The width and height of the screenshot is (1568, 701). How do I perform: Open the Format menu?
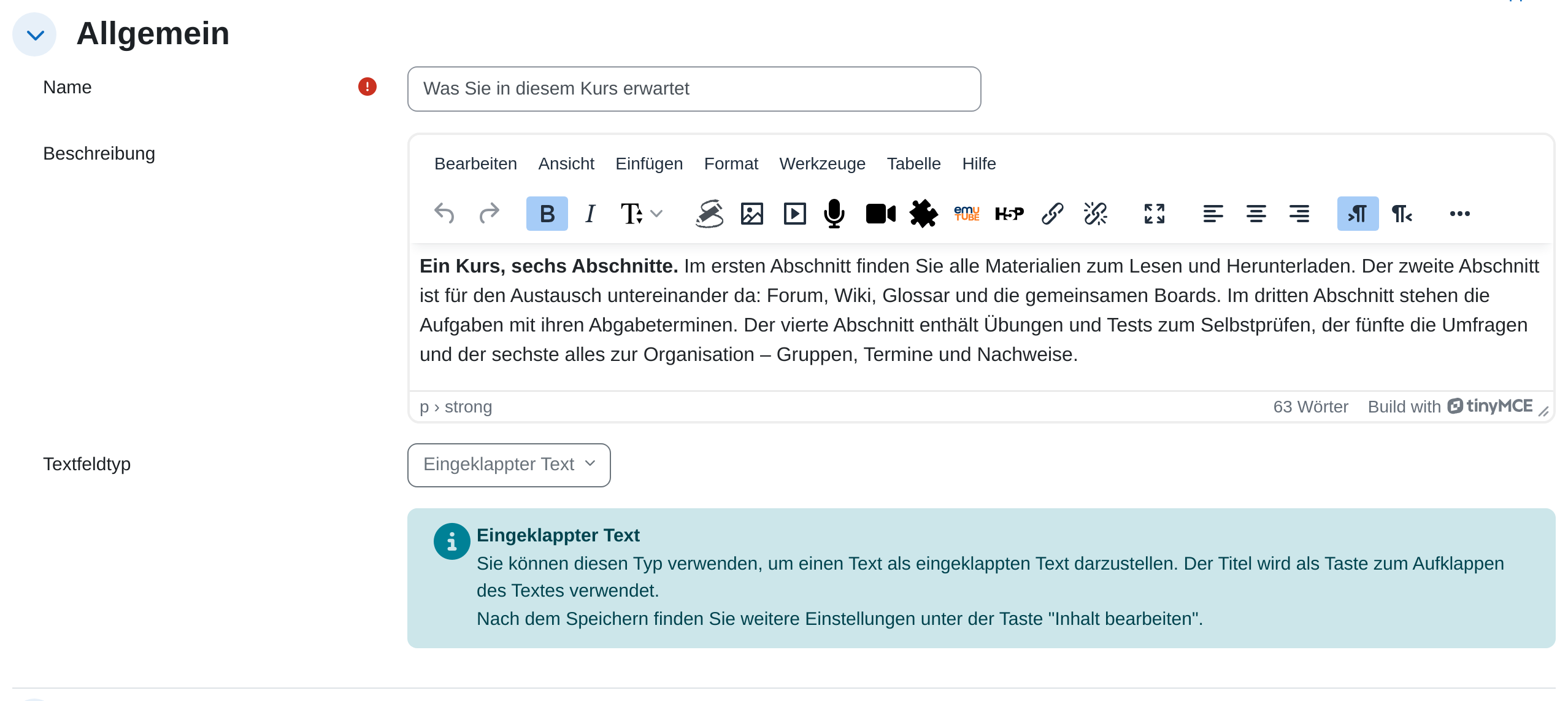[x=731, y=164]
